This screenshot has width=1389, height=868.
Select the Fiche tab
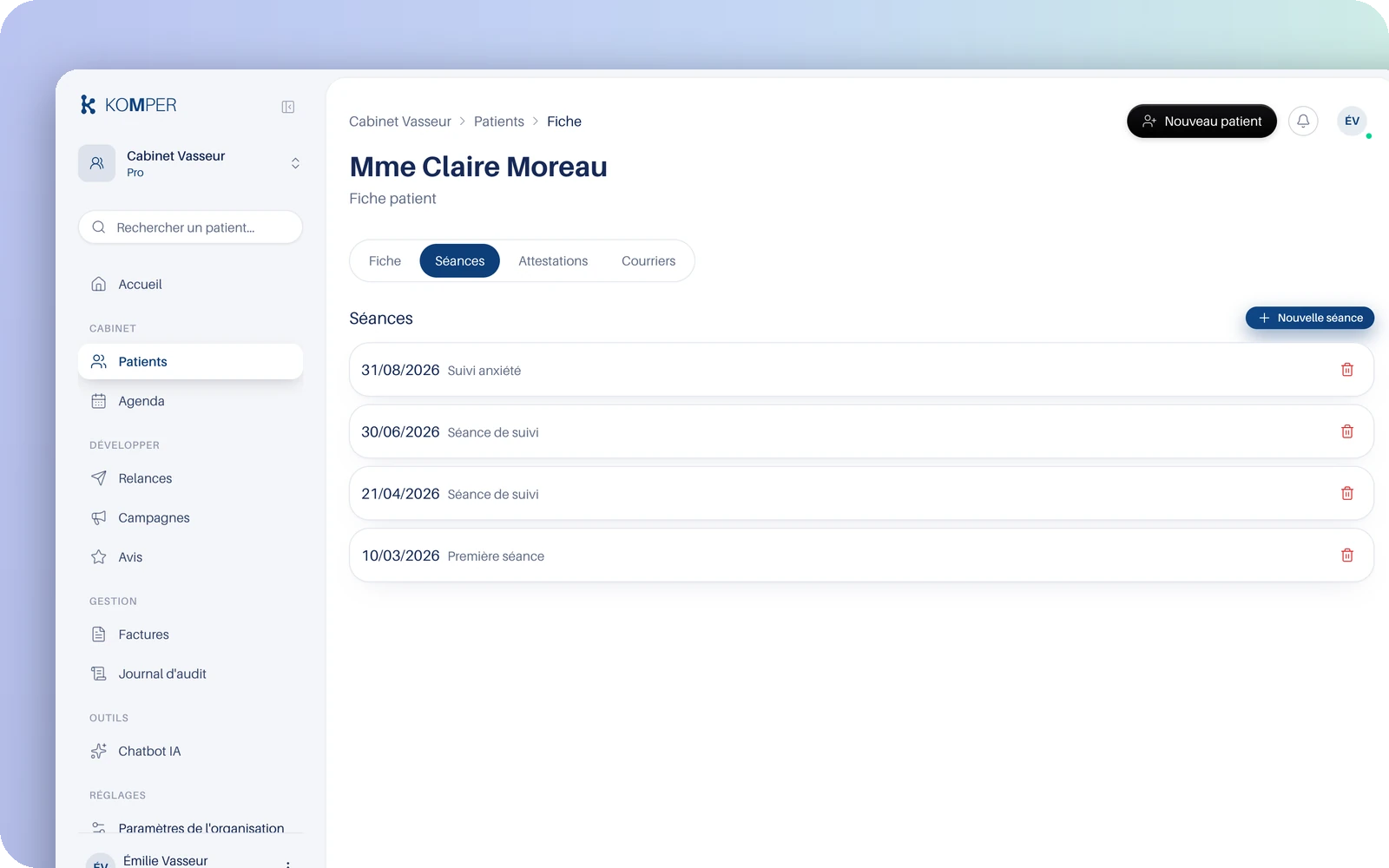(x=385, y=261)
